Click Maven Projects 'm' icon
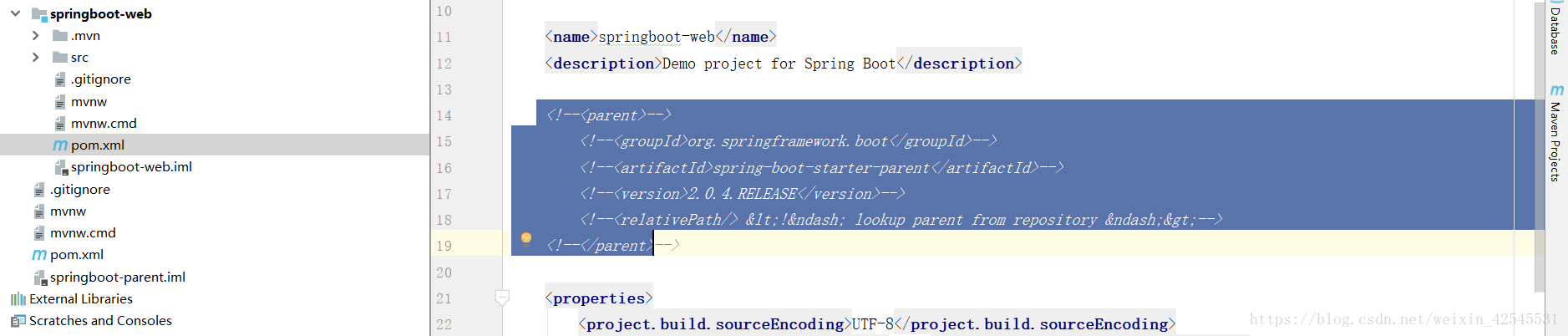The width and height of the screenshot is (1568, 336). pyautogui.click(x=1556, y=89)
